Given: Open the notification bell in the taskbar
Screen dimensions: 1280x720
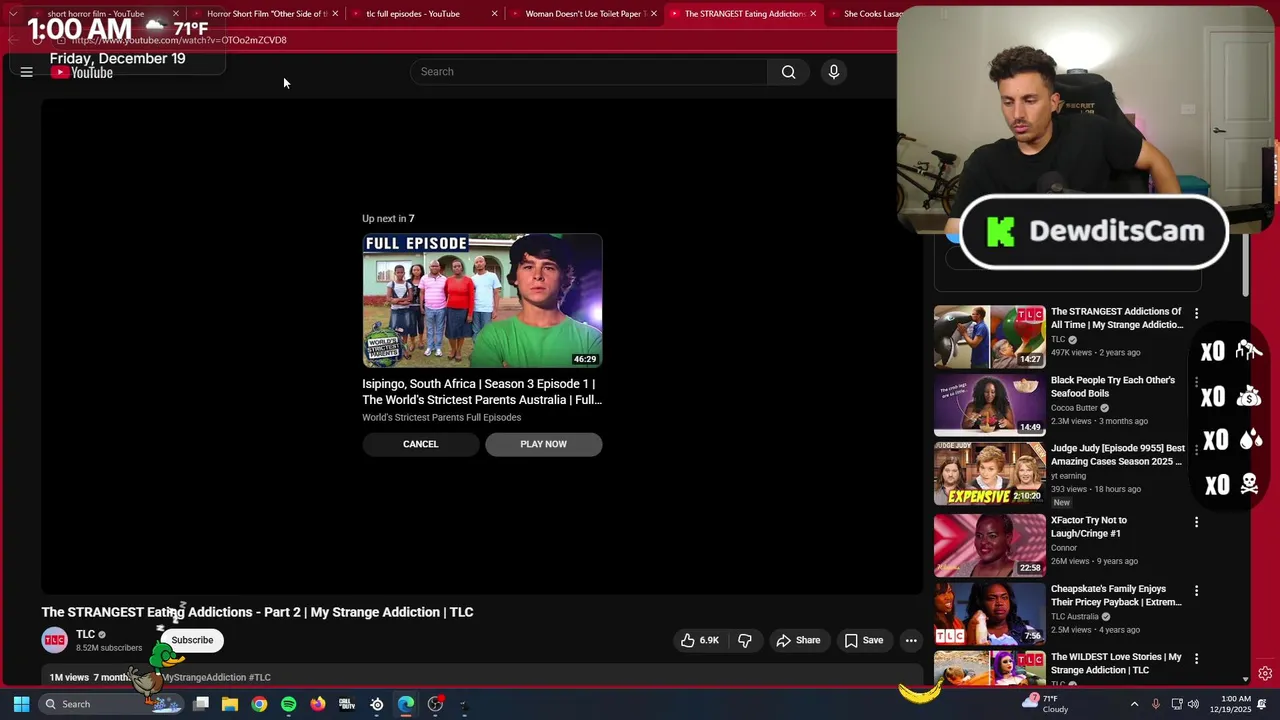Looking at the screenshot, I should 1262,704.
